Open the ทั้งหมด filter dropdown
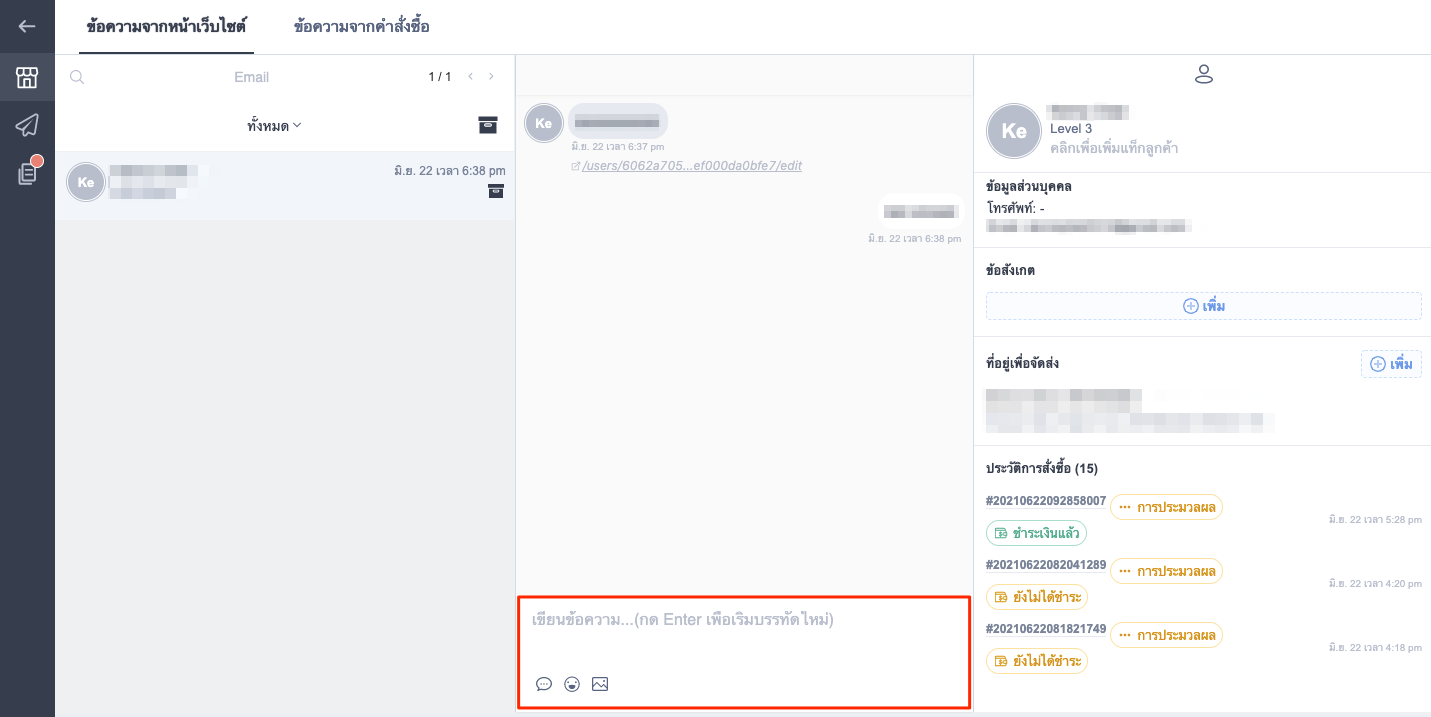 pyautogui.click(x=274, y=126)
